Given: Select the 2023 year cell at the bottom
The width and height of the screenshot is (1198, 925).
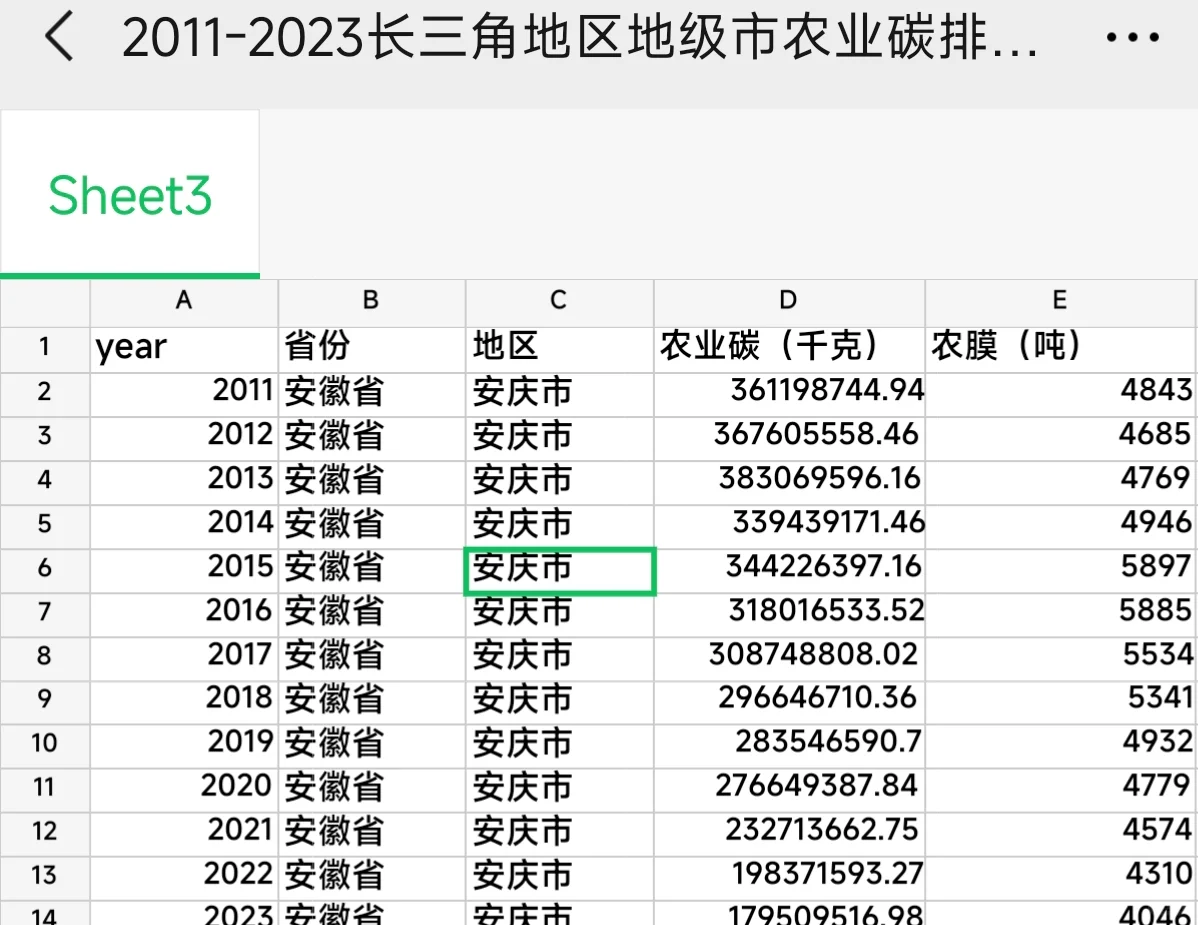Looking at the screenshot, I should point(183,912).
